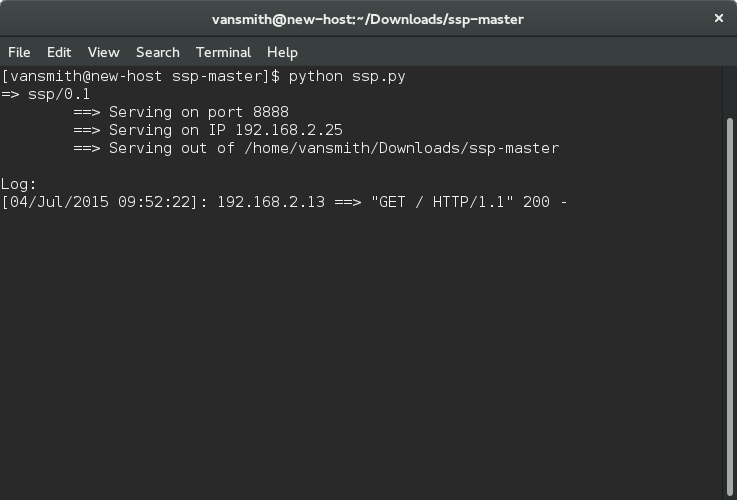The image size is (737, 500).
Task: Click the 200 status code in log
Action: tap(536, 202)
